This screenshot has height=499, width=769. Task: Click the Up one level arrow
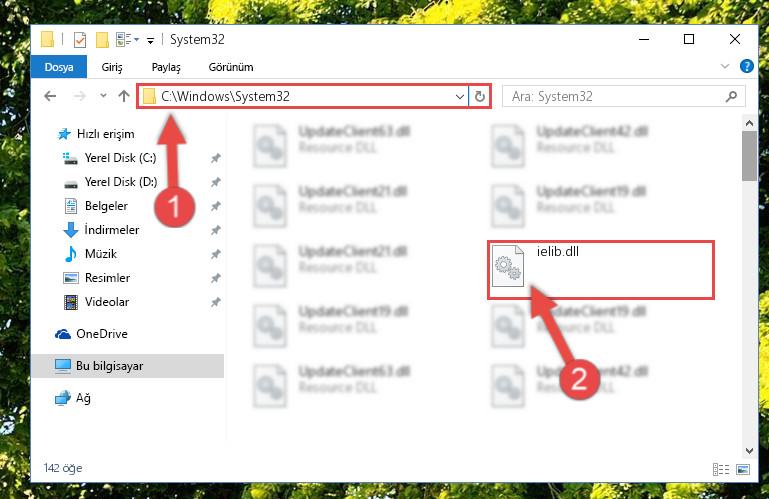(124, 96)
